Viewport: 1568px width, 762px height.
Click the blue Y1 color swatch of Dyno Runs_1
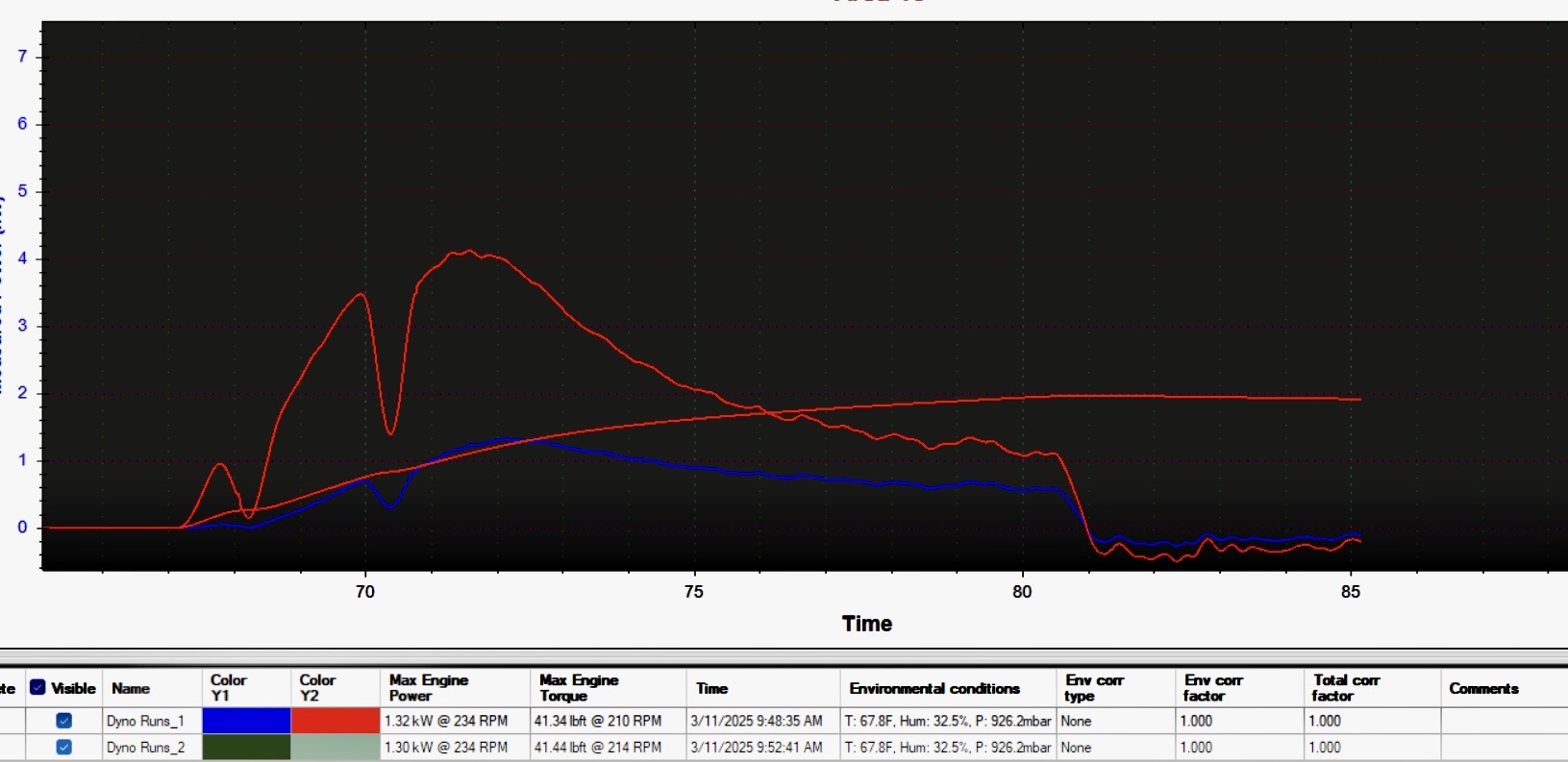(x=246, y=721)
